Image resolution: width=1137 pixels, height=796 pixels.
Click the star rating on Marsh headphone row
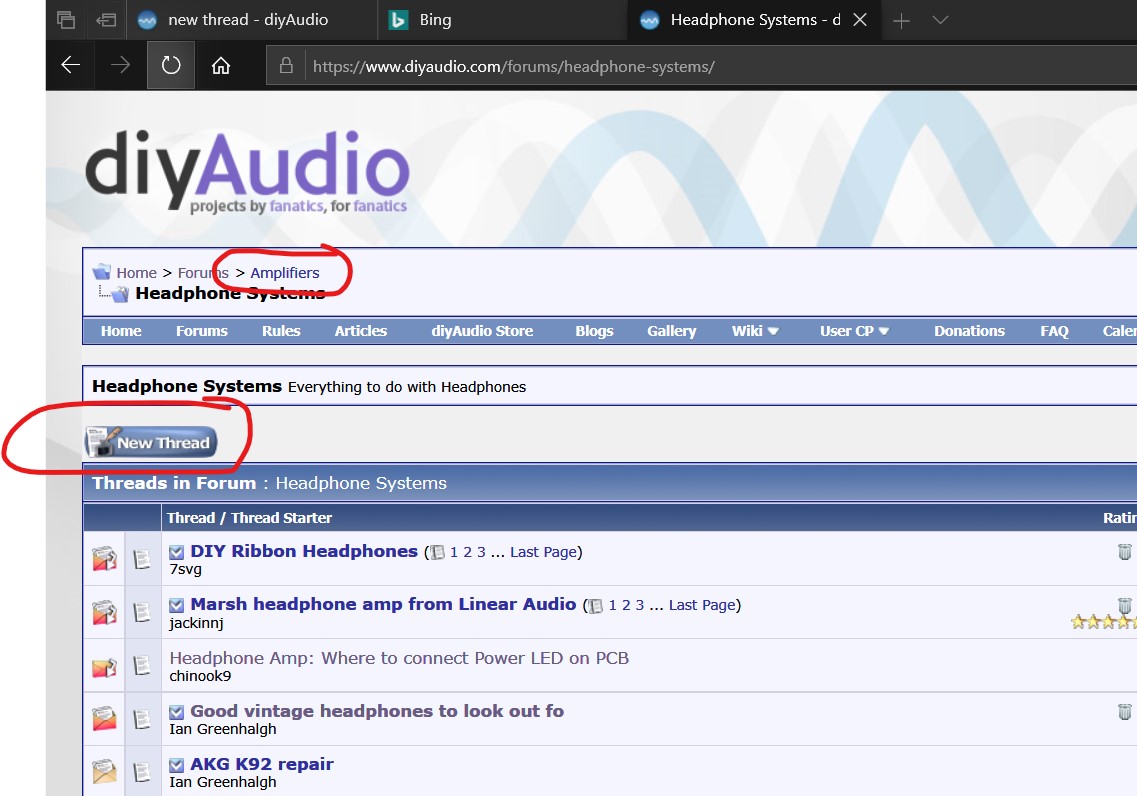tap(1104, 622)
